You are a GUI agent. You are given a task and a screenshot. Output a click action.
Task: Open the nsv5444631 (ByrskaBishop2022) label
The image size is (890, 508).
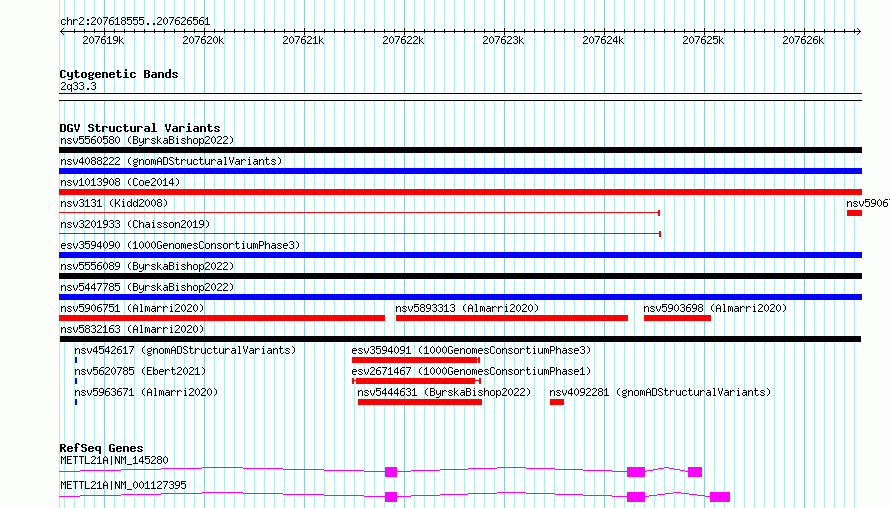(x=444, y=392)
